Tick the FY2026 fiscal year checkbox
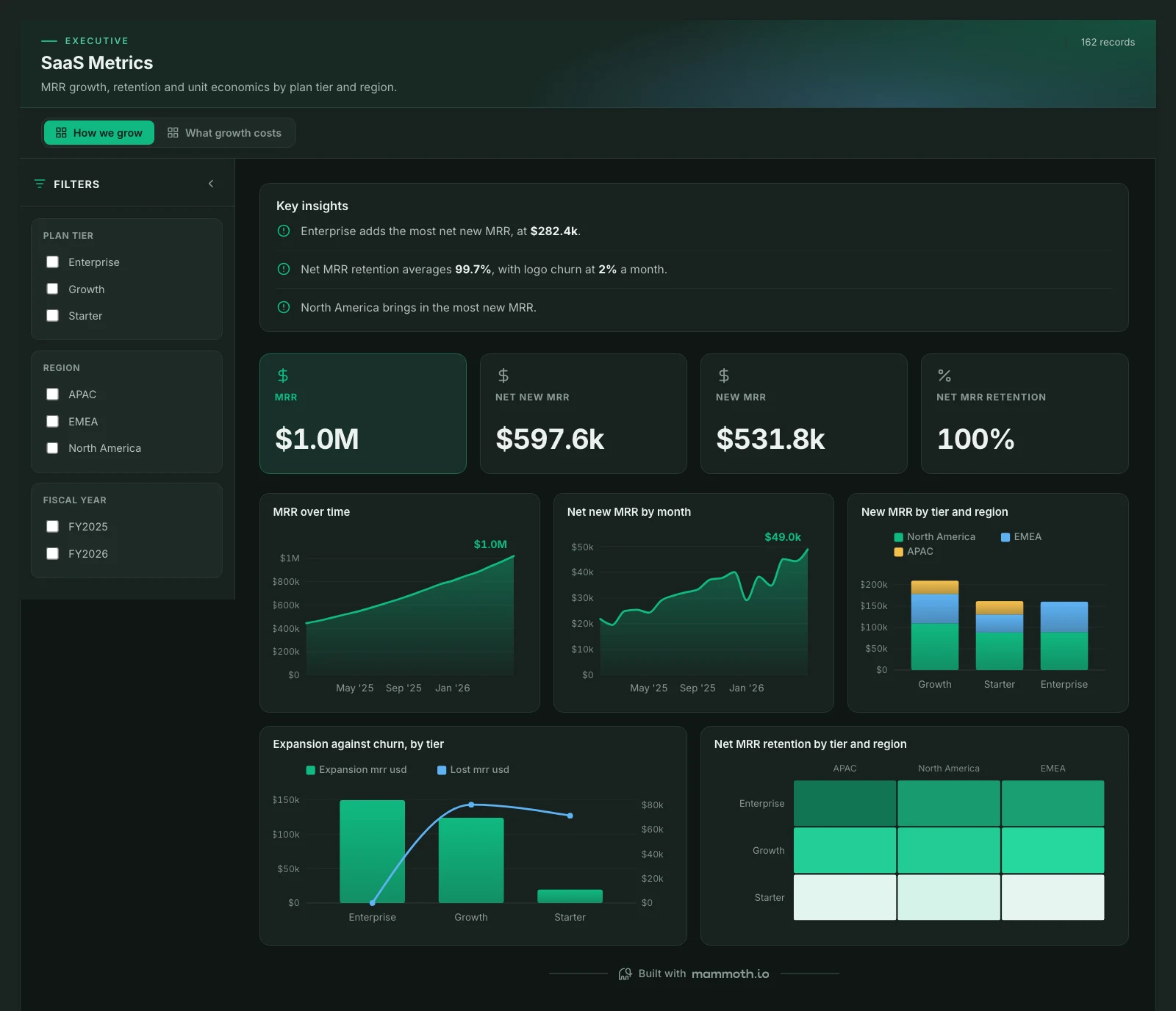Screen dimensions: 1176x1011 click(53, 553)
